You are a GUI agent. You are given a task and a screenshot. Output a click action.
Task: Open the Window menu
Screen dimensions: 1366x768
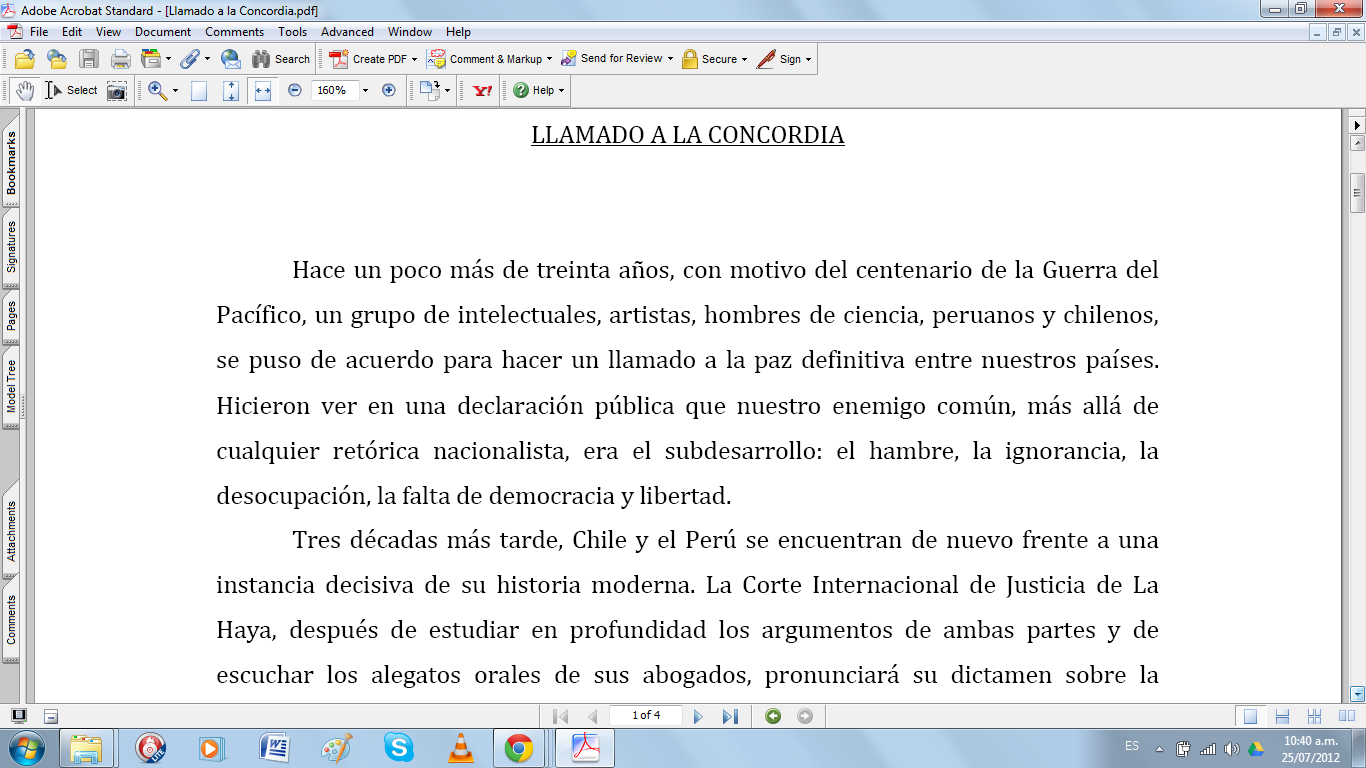[410, 32]
